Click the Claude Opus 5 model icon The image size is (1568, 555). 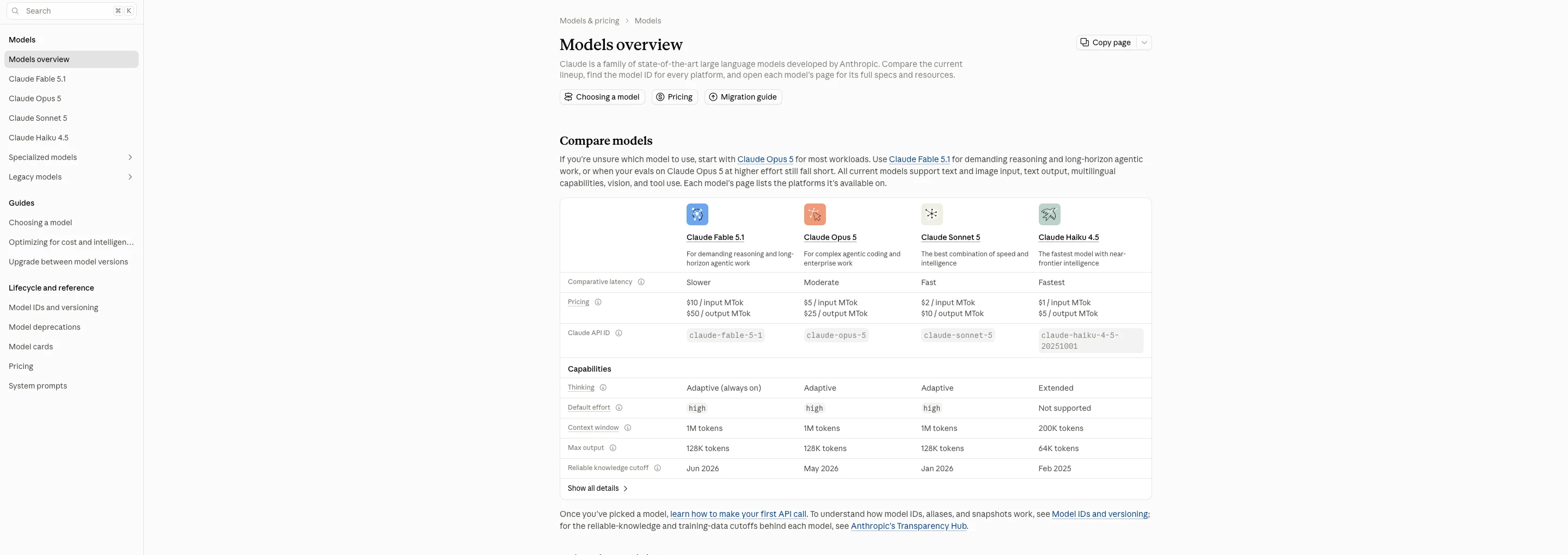point(814,214)
